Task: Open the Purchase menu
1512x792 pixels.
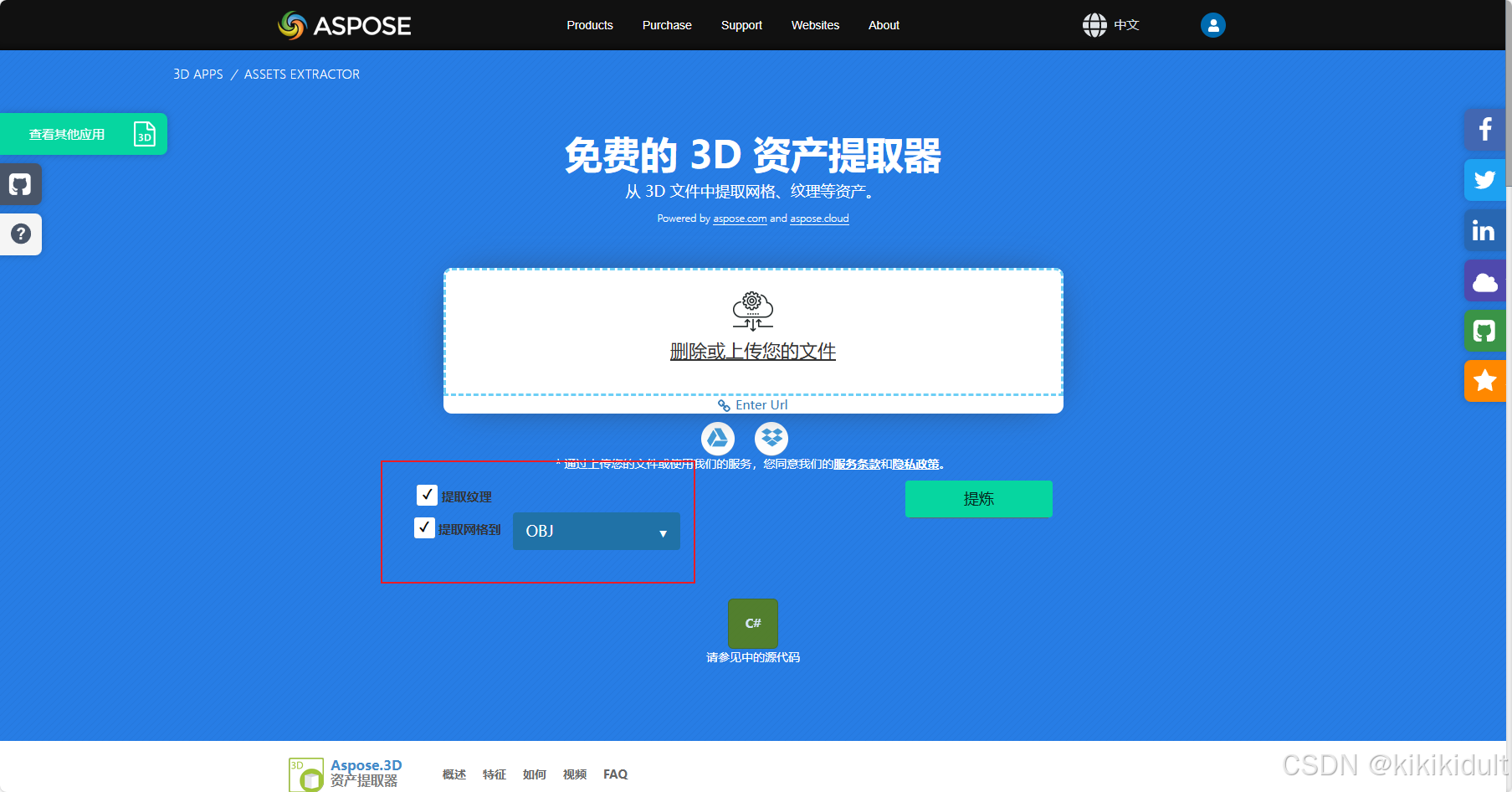Action: (x=667, y=25)
